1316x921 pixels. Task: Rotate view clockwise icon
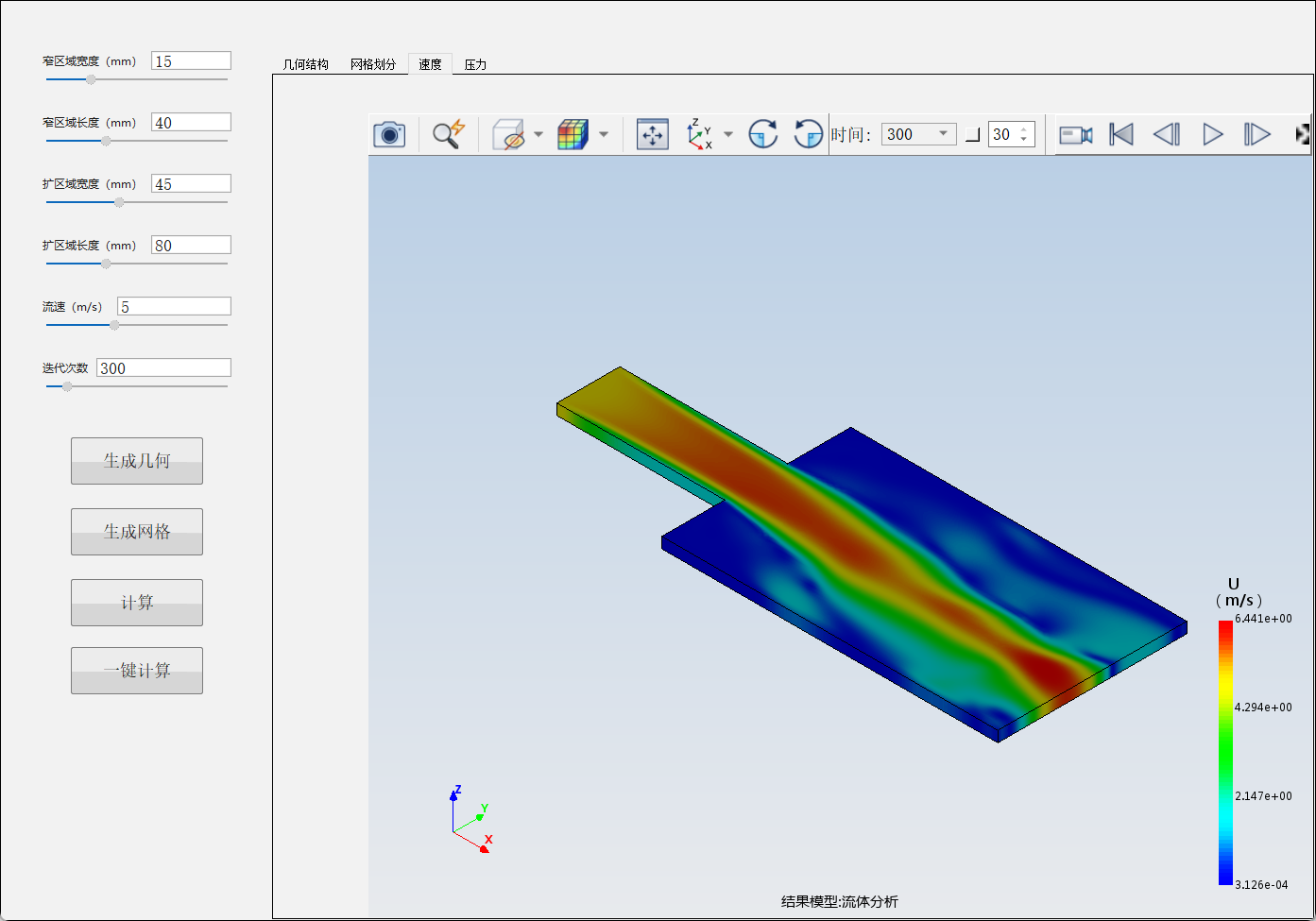pos(762,134)
